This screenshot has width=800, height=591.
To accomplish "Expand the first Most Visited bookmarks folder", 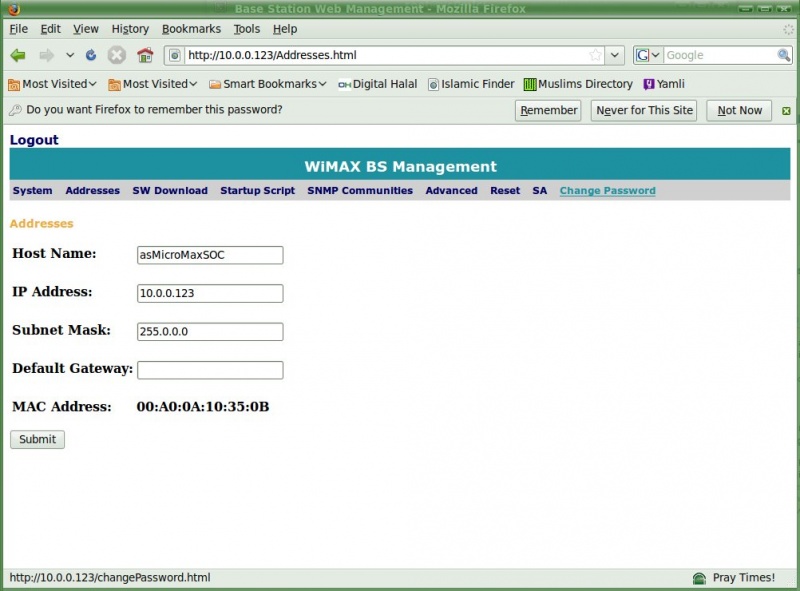I will [52, 84].
